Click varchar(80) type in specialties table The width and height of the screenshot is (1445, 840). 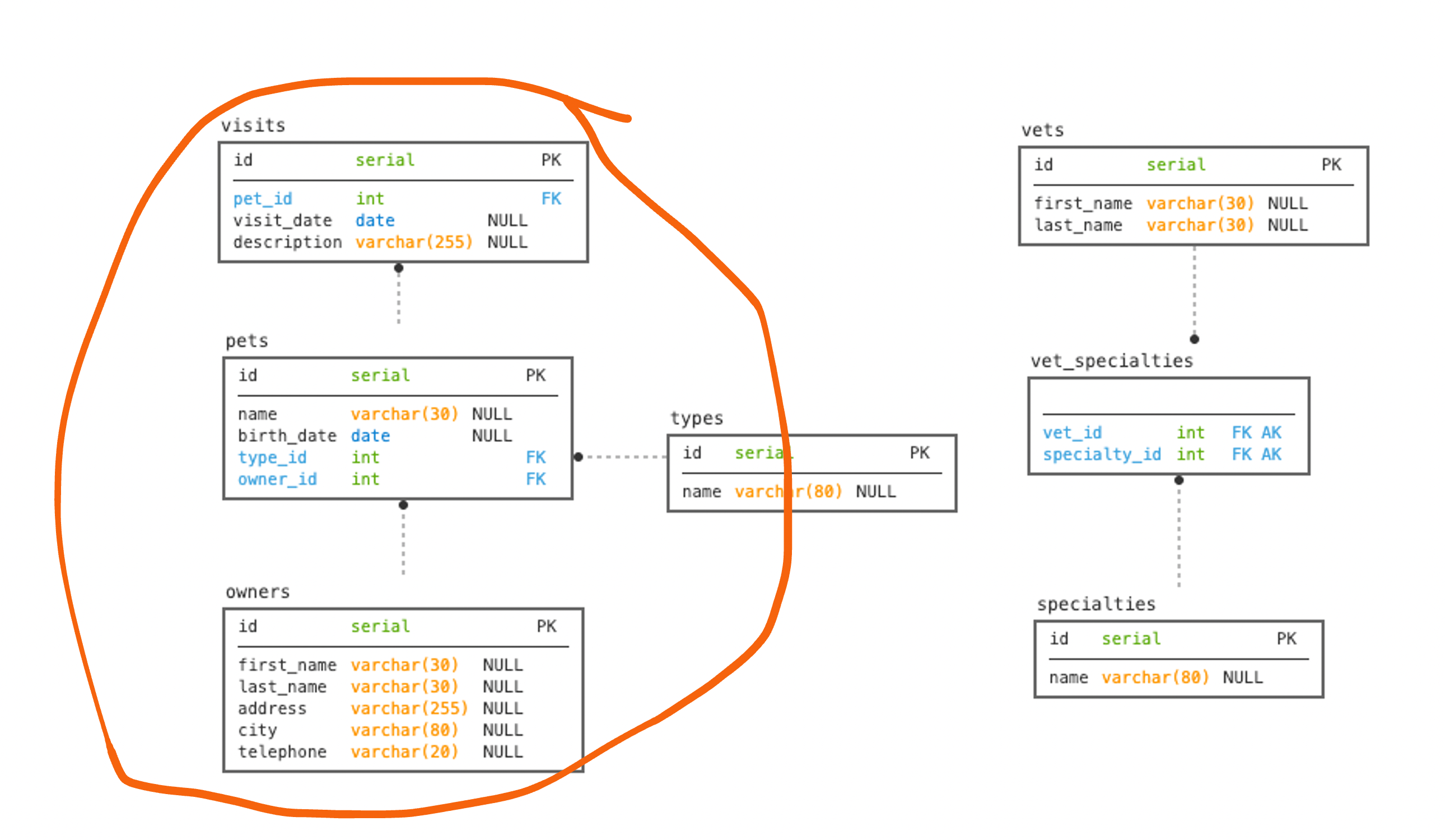coord(1156,679)
